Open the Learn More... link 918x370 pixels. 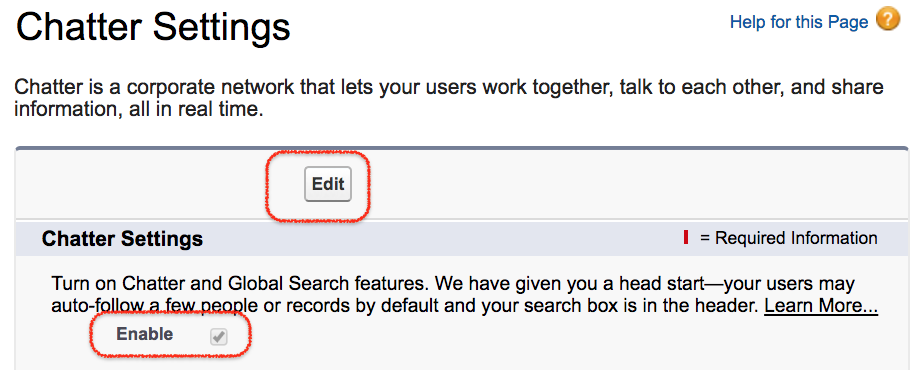click(821, 305)
